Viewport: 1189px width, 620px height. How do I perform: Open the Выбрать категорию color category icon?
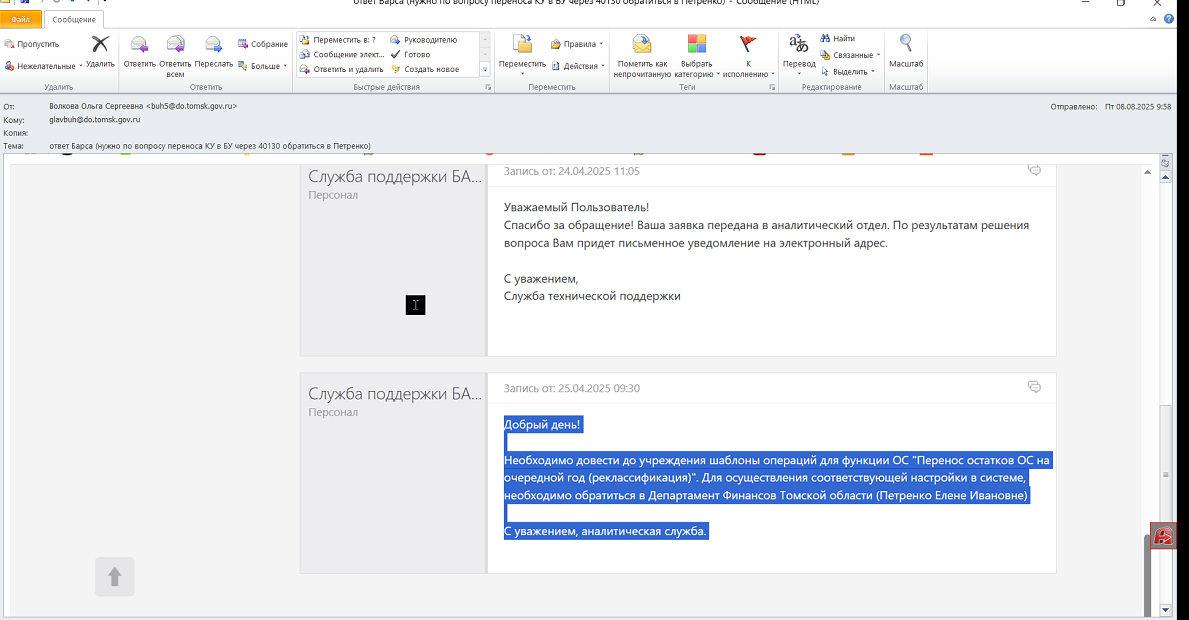pos(696,44)
